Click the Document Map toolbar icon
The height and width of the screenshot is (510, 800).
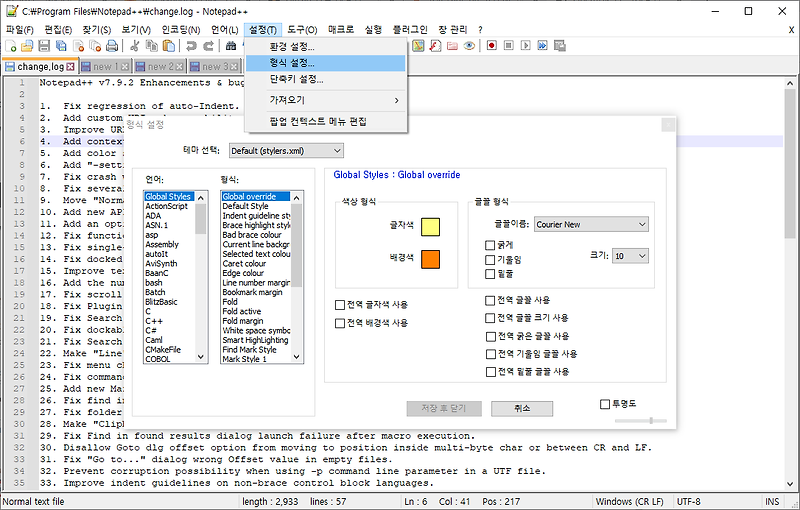418,46
